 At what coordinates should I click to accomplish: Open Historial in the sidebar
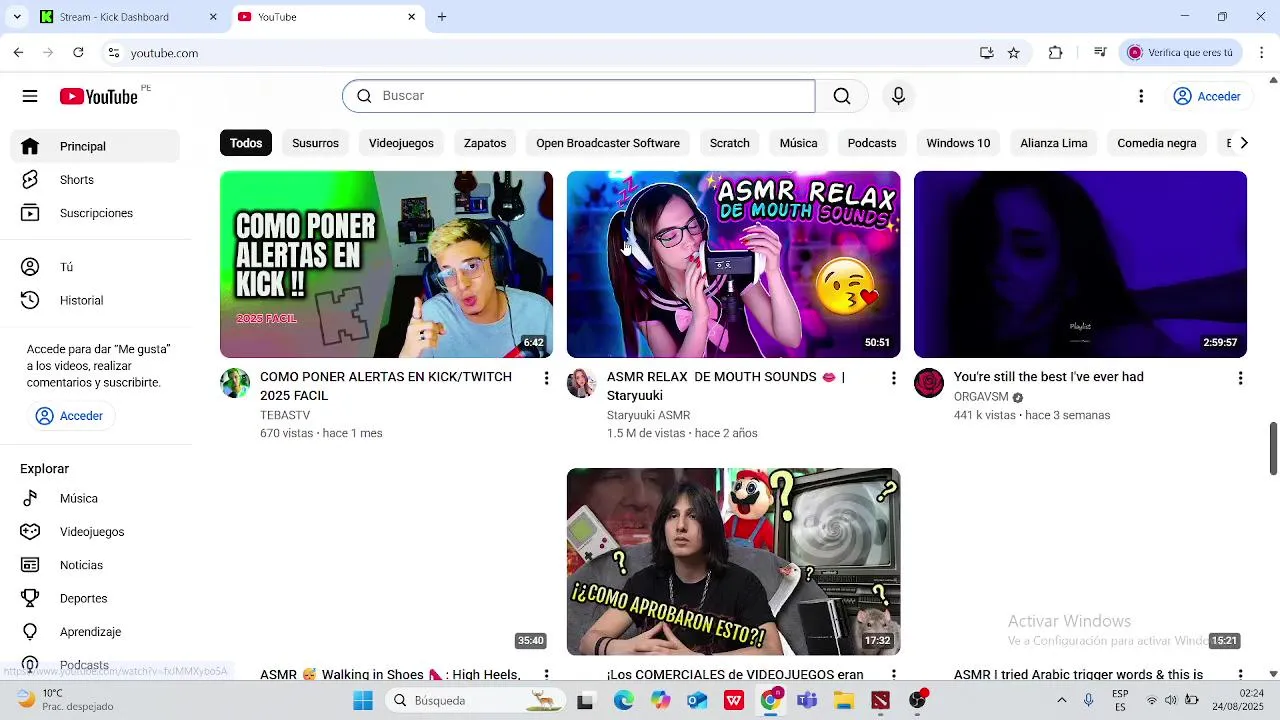coord(96,300)
